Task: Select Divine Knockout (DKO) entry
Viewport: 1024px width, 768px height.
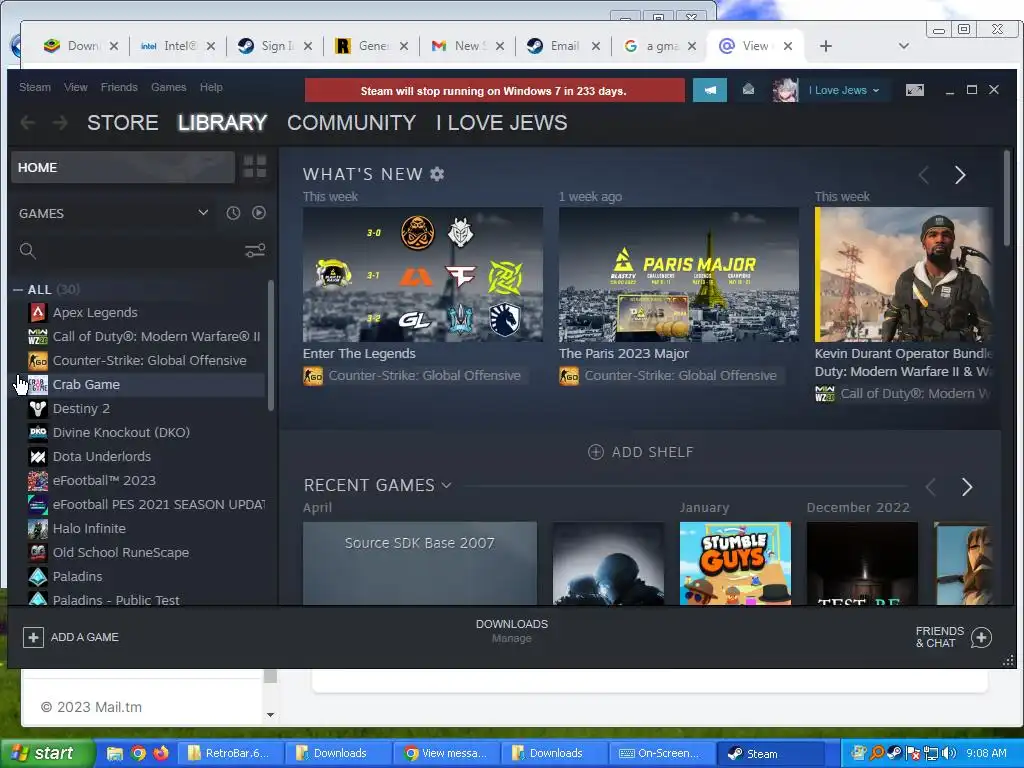Action: [121, 433]
